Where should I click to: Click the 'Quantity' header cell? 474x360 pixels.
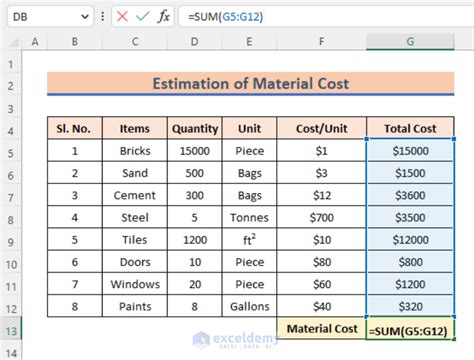pos(195,128)
